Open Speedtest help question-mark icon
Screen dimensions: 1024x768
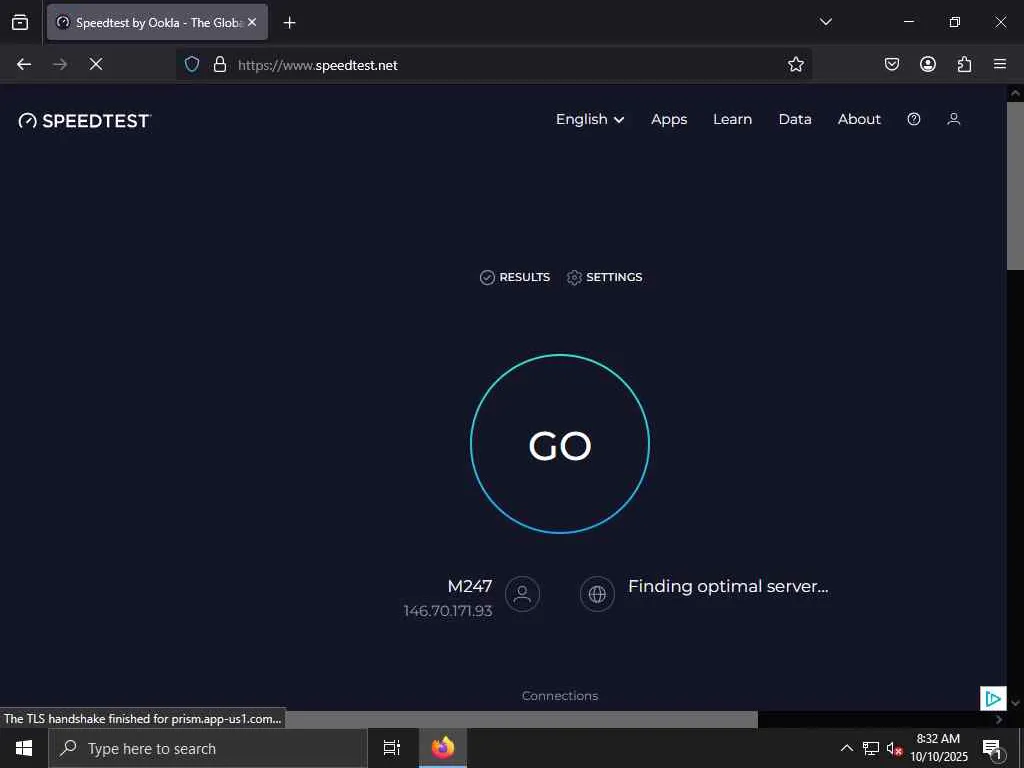coord(914,119)
